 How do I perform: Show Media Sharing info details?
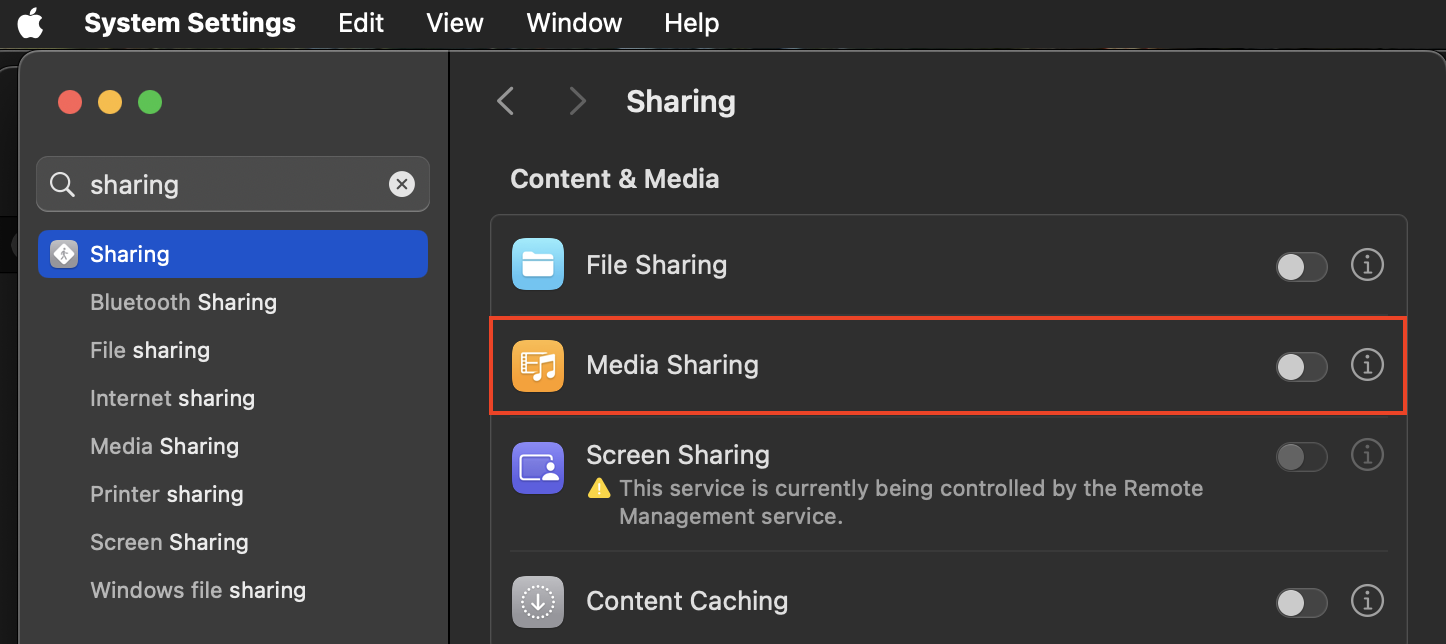(1367, 365)
